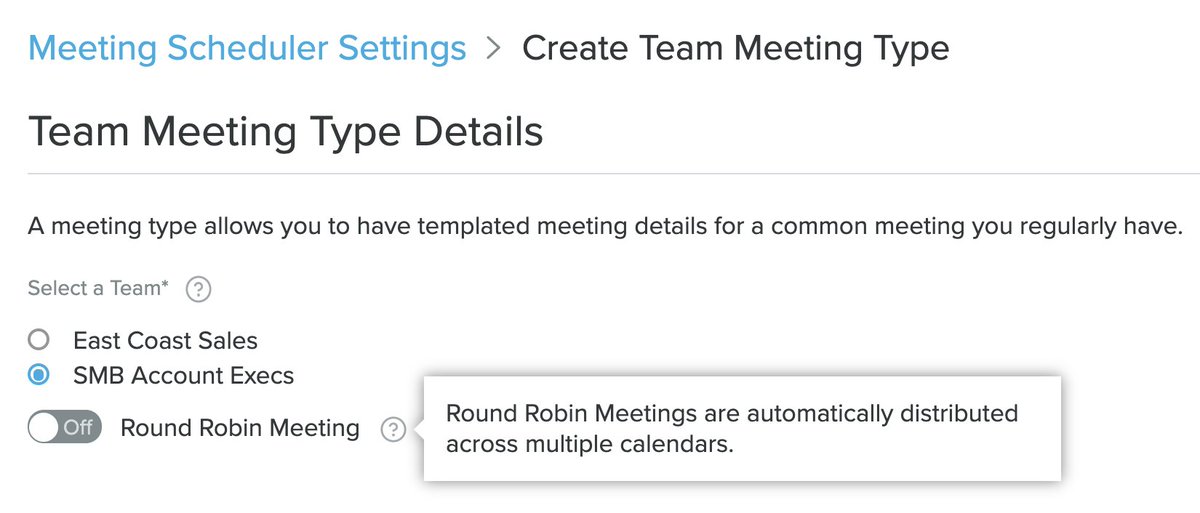Click the Round Robin Meeting label
Screen dimensions: 1200x513
tap(240, 428)
